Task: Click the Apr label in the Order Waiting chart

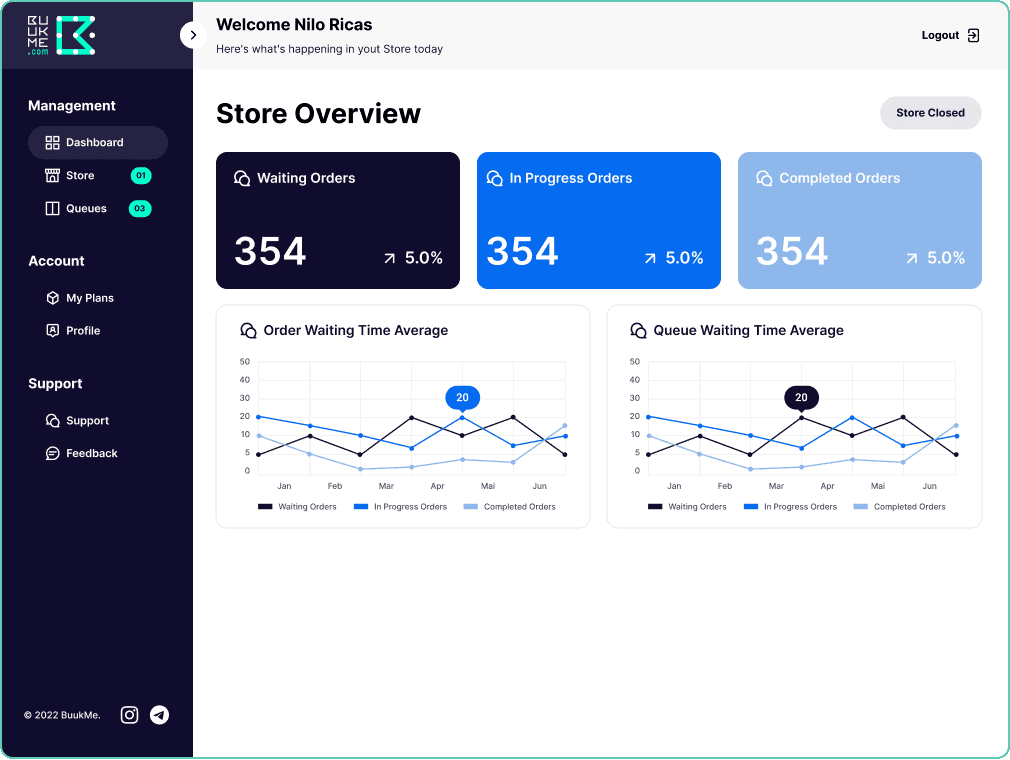Action: coord(437,486)
